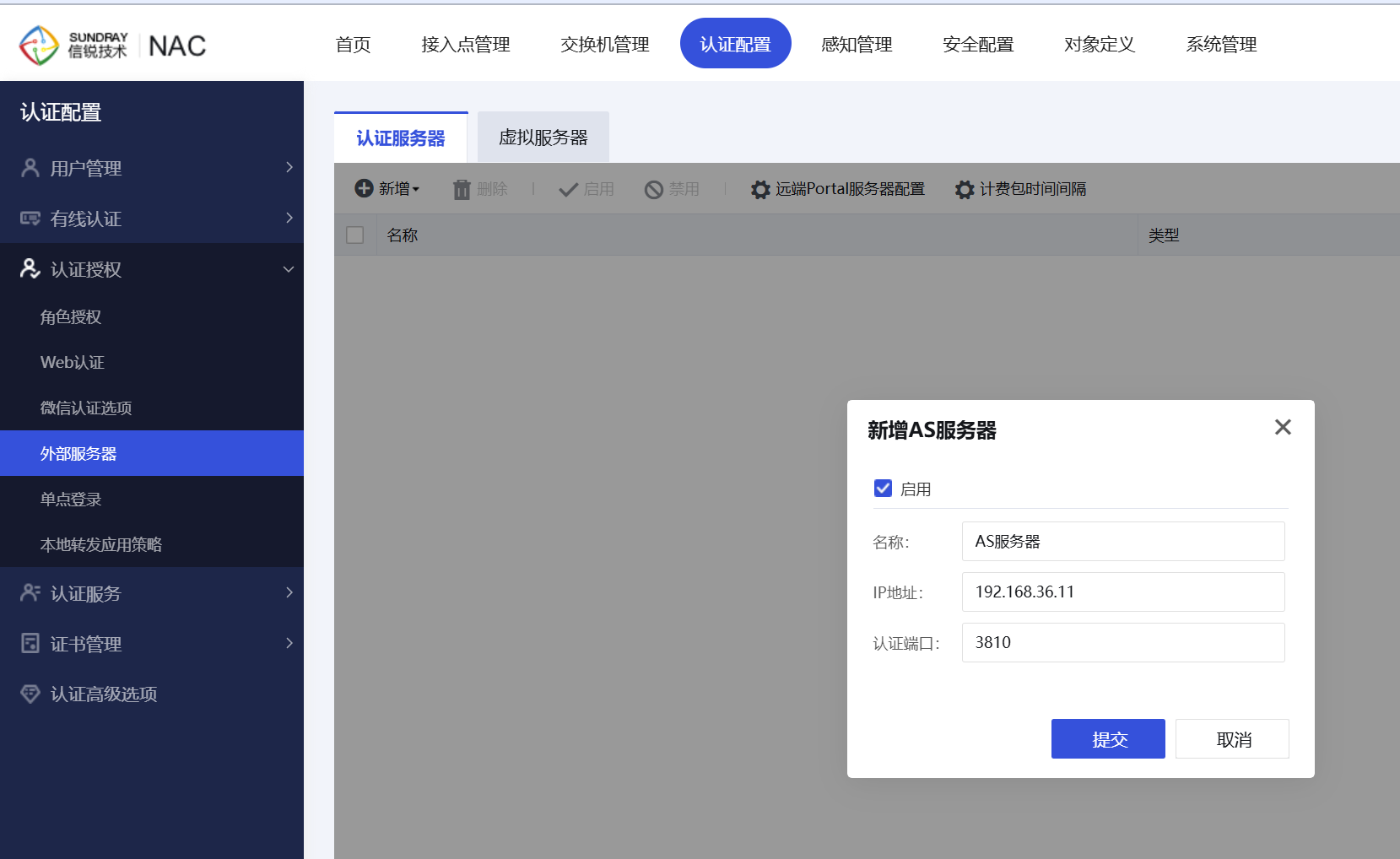1400x859 pixels.
Task: Click the 取消 button
Action: click(x=1233, y=739)
